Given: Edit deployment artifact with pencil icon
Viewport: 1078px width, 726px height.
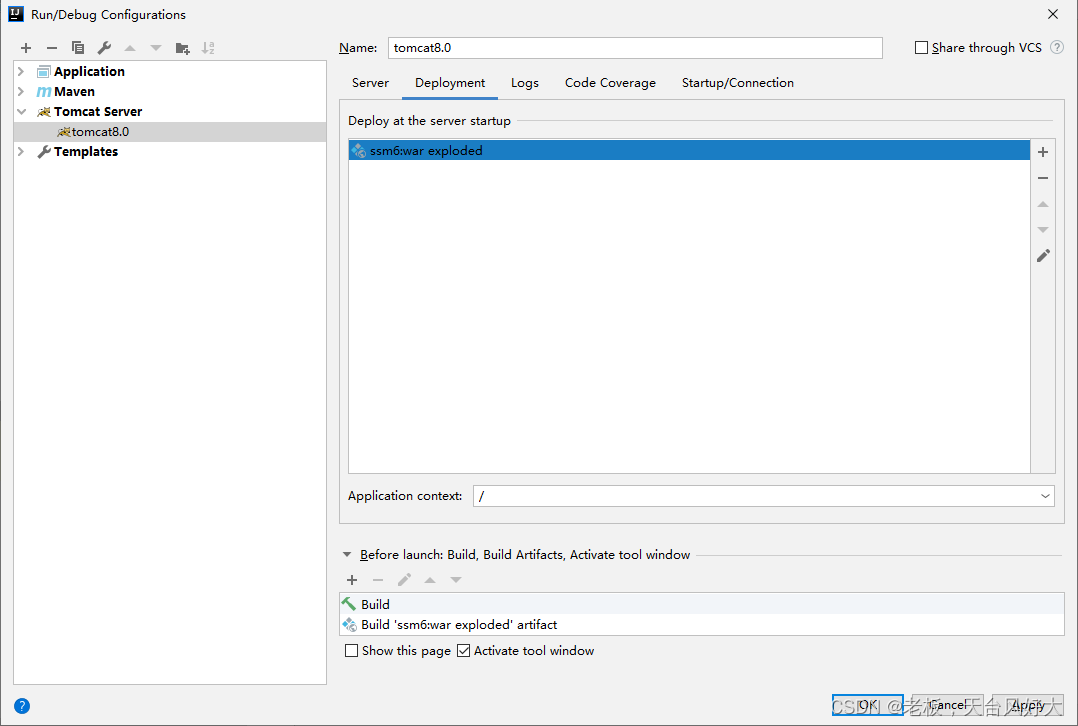Looking at the screenshot, I should pos(1043,256).
